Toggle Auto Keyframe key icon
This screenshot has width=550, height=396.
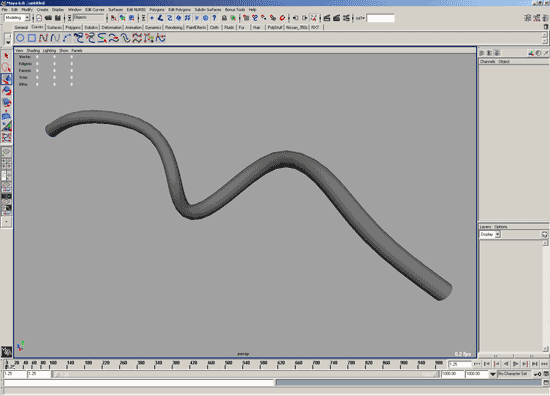[537, 374]
